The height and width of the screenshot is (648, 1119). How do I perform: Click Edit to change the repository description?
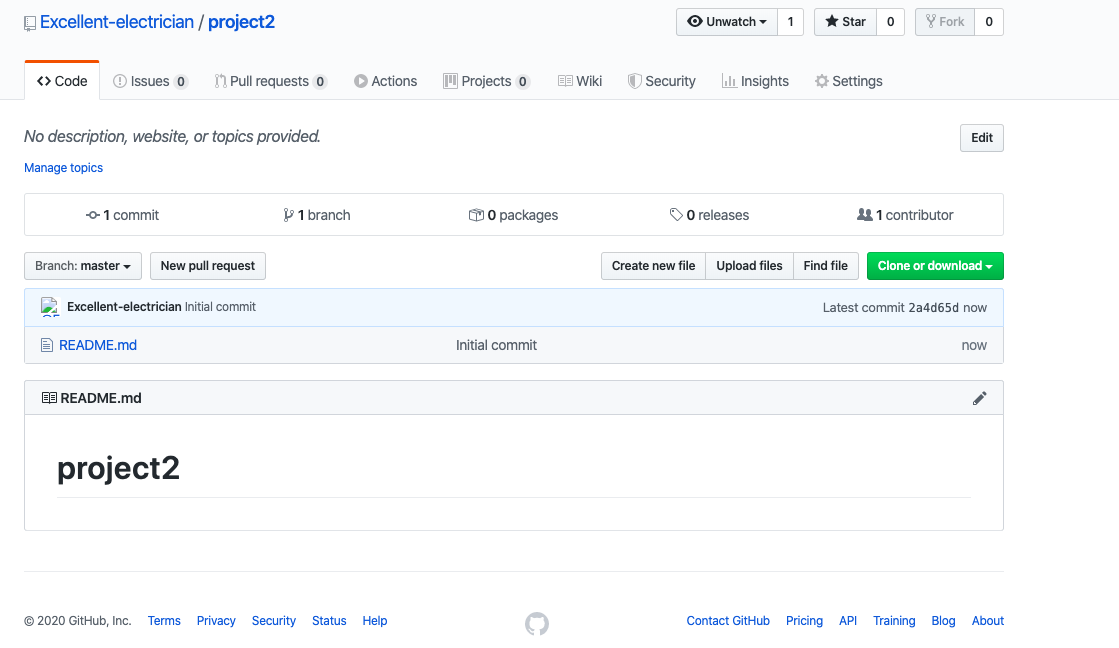click(981, 138)
